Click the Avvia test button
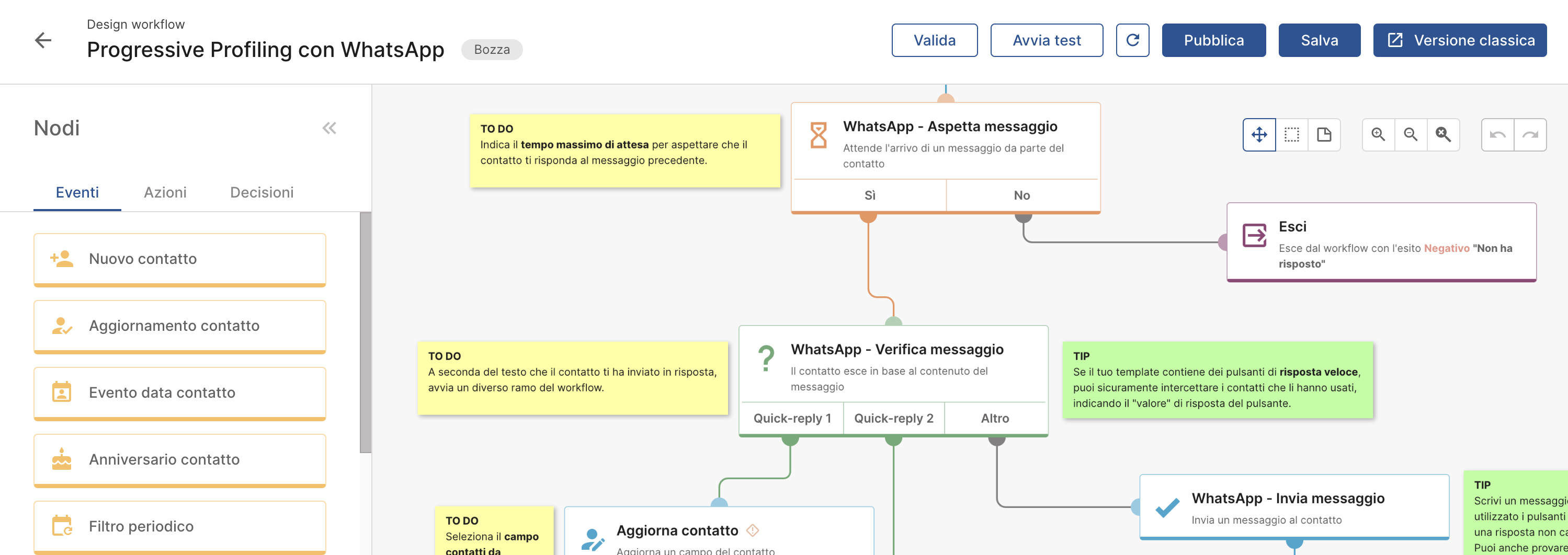 [1047, 40]
